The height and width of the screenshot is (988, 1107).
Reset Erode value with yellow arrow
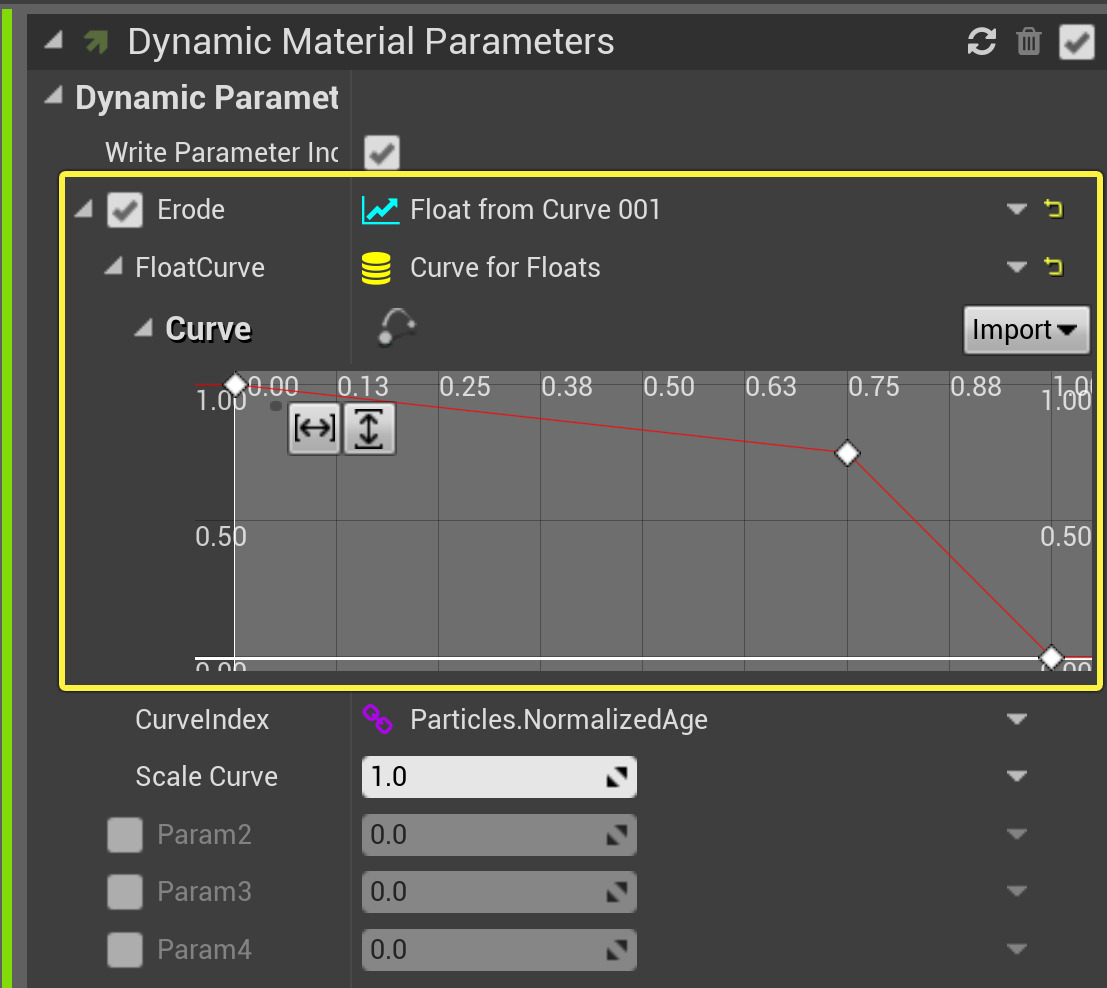[1053, 209]
